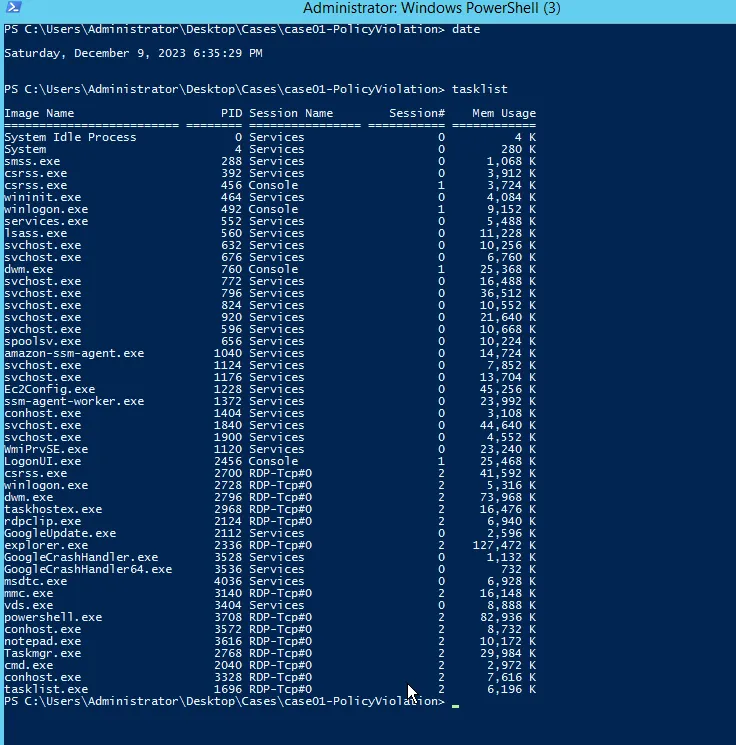Click the GoogleCrashHandler64.exe entry

pos(88,569)
